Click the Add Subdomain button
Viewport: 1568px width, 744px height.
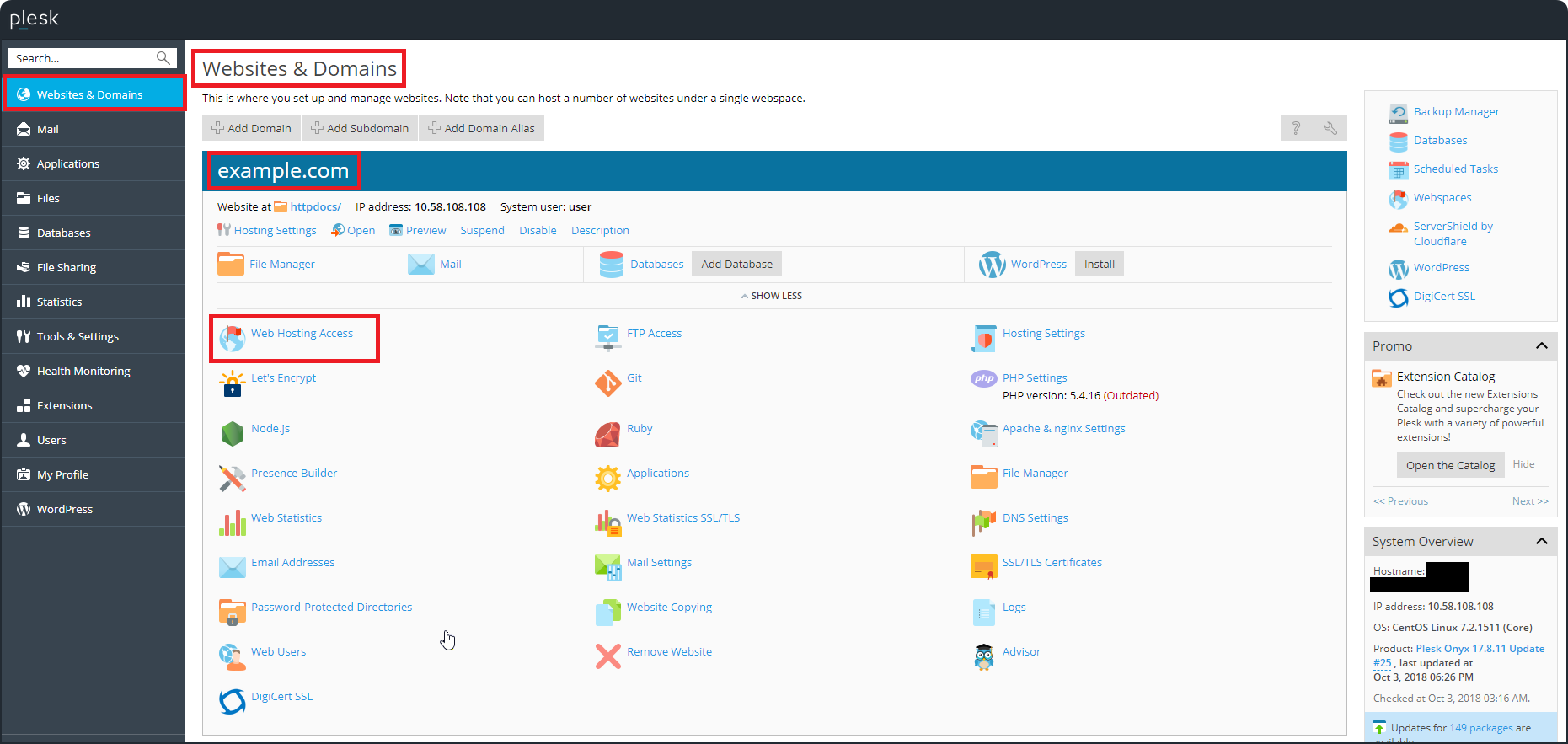point(360,128)
